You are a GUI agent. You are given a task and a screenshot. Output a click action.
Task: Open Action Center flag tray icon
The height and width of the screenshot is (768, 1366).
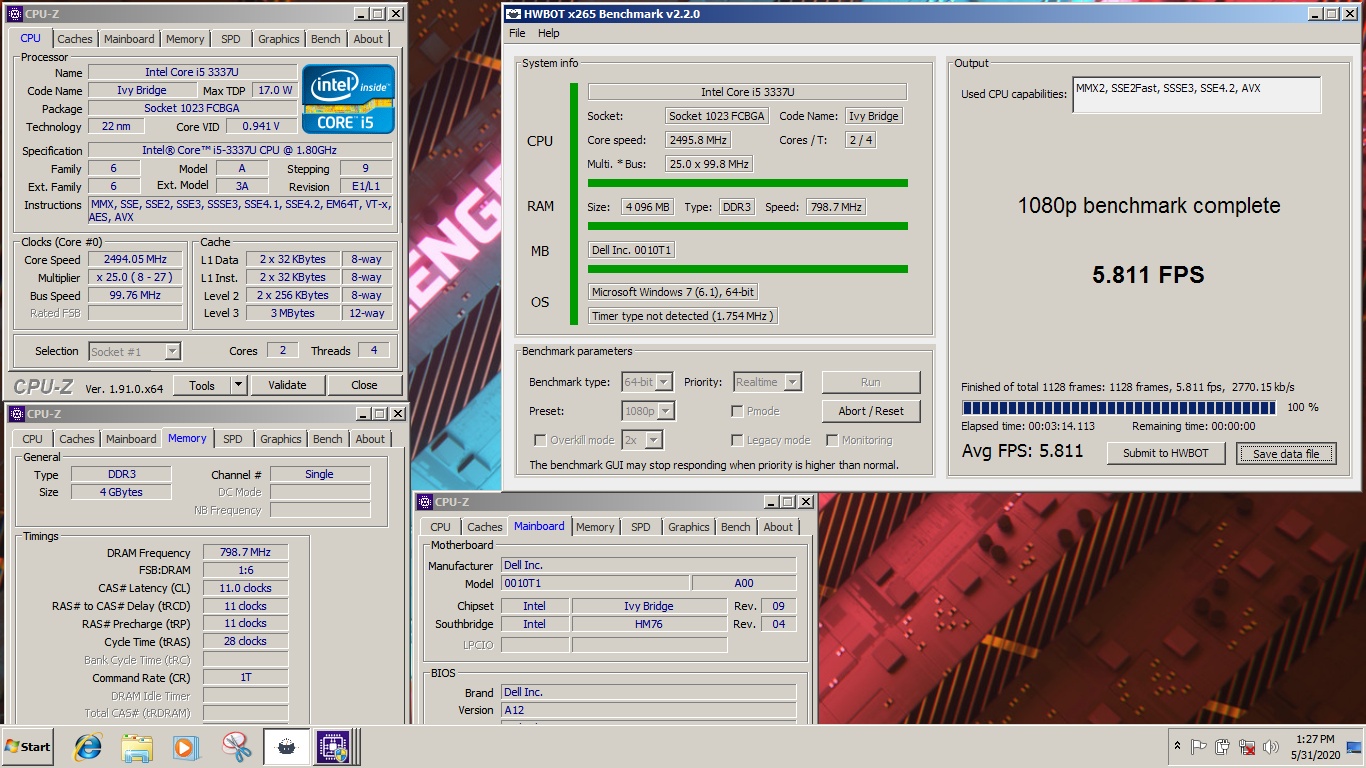pyautogui.click(x=1197, y=747)
